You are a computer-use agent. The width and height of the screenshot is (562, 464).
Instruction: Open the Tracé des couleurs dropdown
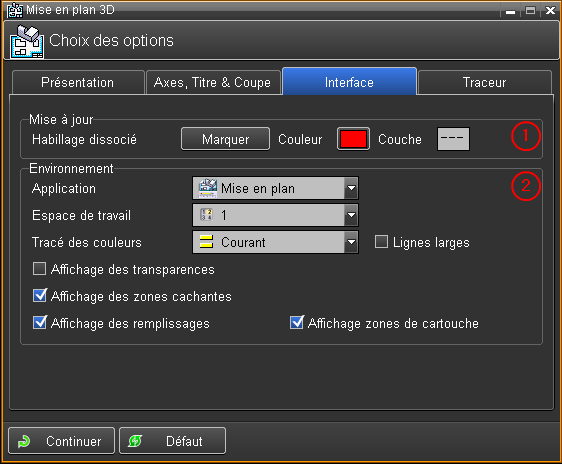click(351, 242)
